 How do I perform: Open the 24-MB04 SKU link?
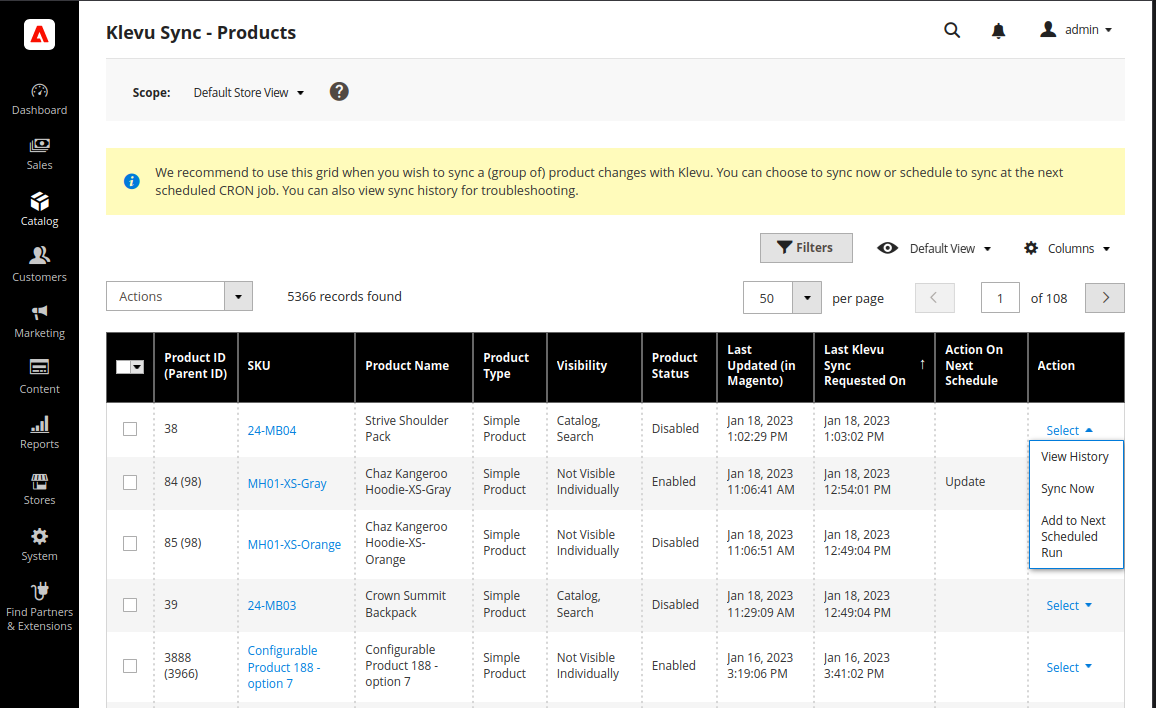(272, 431)
